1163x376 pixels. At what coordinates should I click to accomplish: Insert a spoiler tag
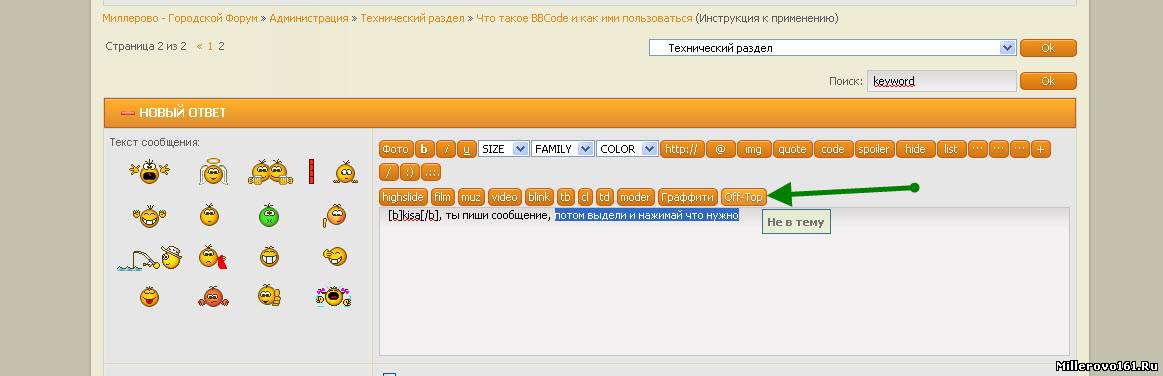[874, 149]
